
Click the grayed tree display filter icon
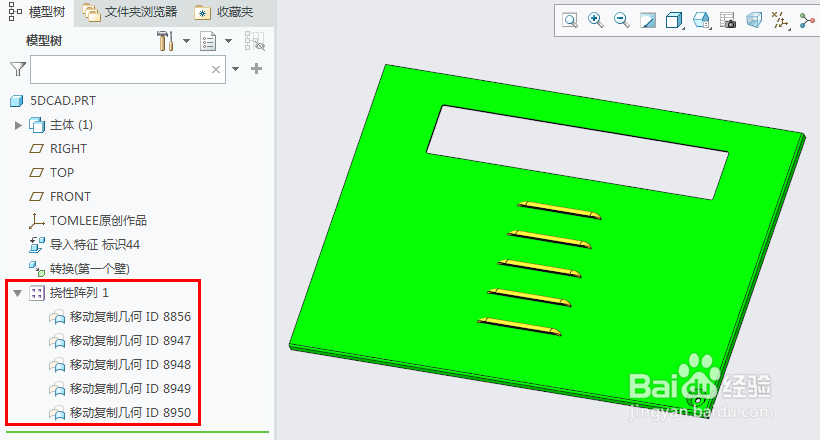[255, 41]
